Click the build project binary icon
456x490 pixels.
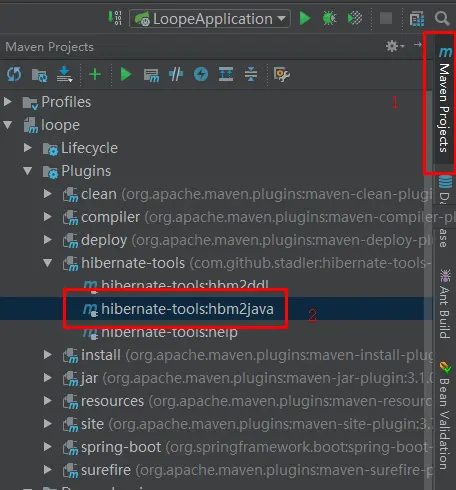115,18
